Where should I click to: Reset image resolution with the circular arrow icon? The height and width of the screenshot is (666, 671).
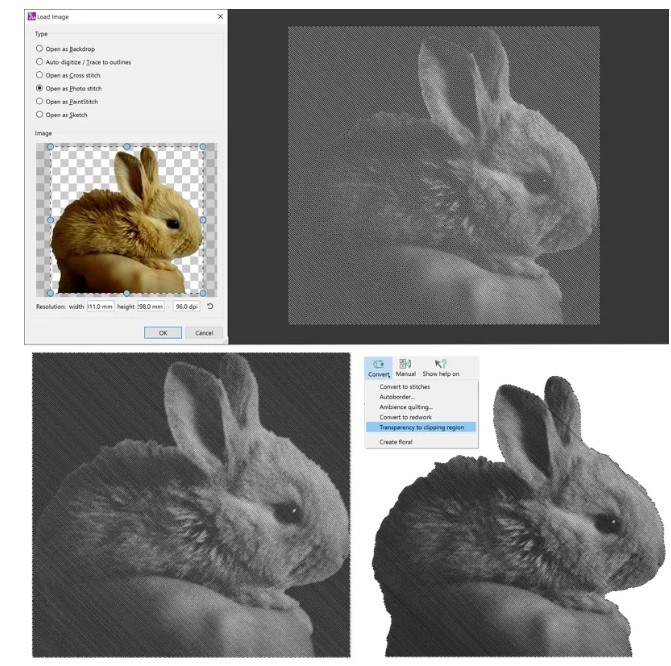tap(211, 306)
